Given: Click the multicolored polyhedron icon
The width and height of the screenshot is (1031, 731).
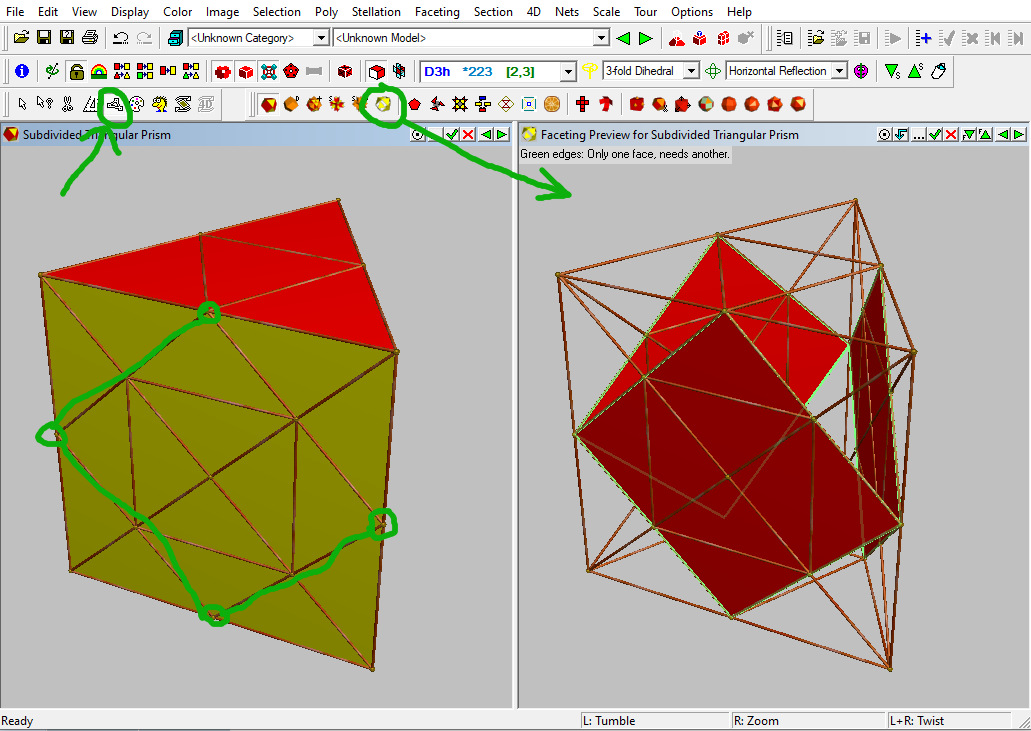Looking at the screenshot, I should coord(706,104).
